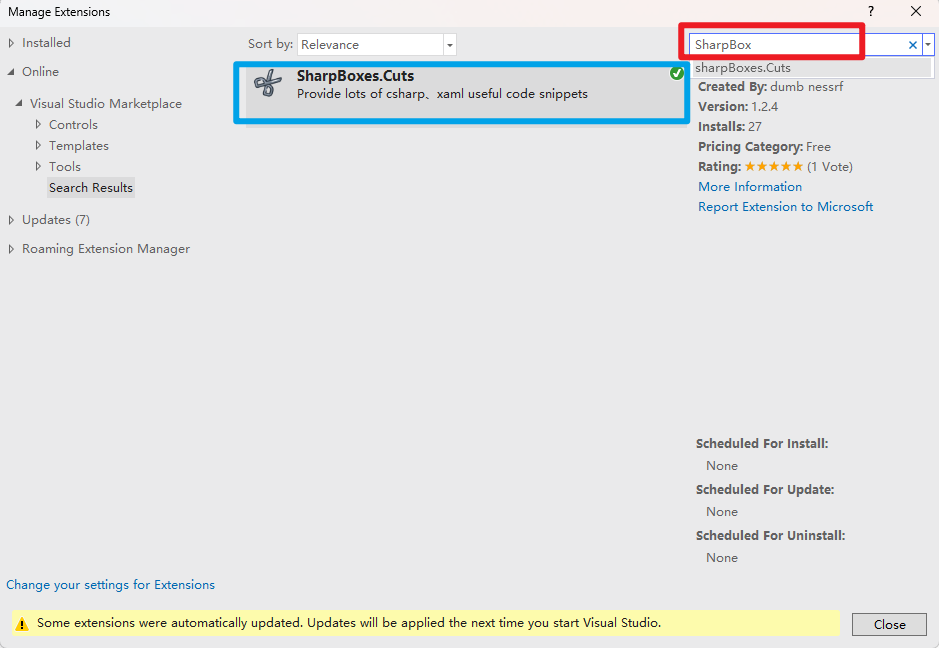Click the extension description snippet text
Screen dimensions: 939x648
pyautogui.click(x=442, y=94)
